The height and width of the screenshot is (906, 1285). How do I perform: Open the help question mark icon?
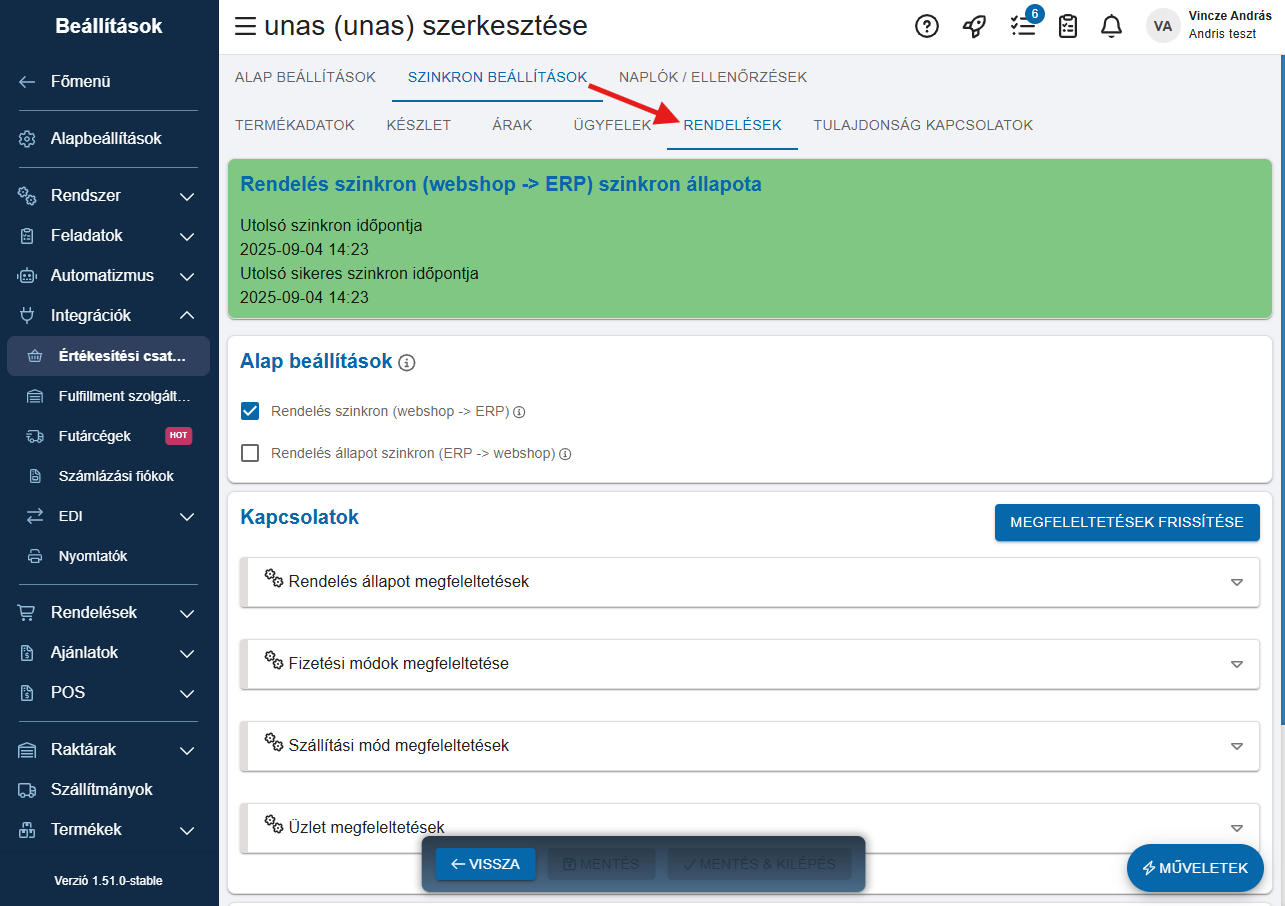click(x=927, y=27)
